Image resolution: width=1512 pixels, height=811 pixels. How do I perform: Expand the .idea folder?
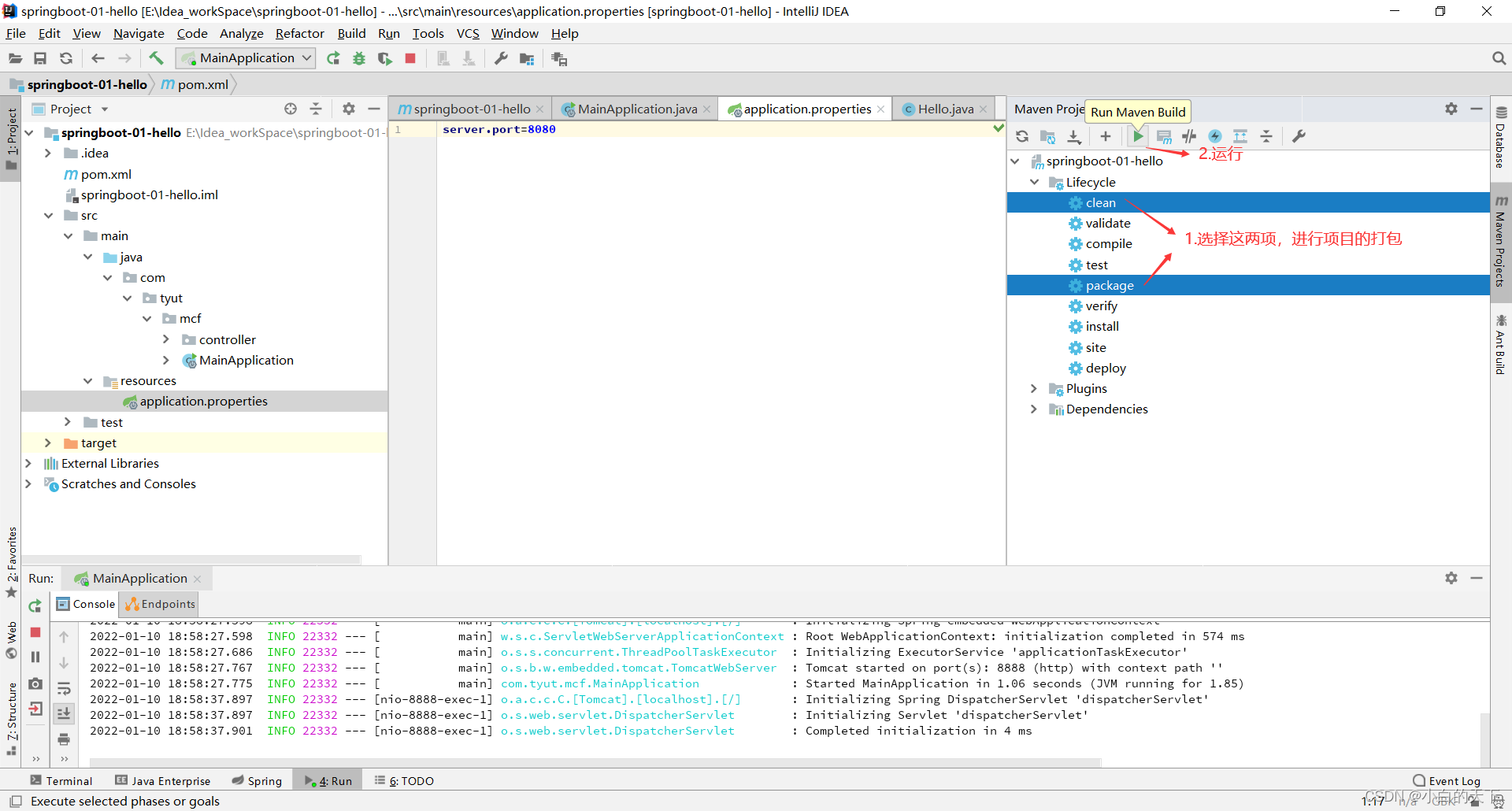pos(48,154)
